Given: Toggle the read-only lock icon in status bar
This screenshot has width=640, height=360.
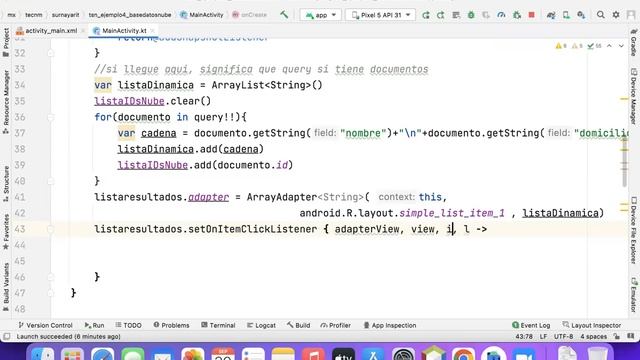Looking at the screenshot, I should pyautogui.click(x=617, y=337).
